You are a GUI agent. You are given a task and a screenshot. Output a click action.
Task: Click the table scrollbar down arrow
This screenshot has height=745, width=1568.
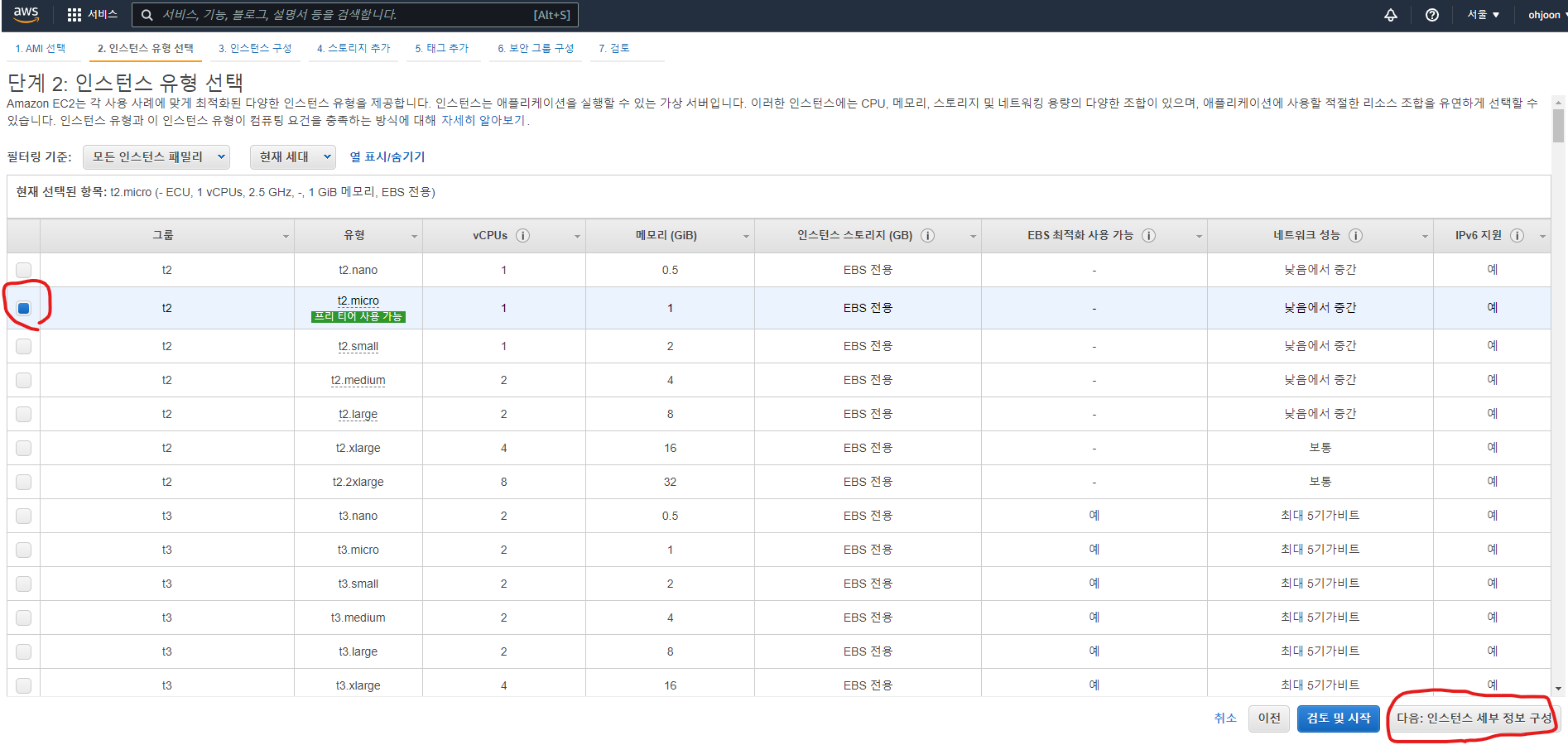point(1559,689)
